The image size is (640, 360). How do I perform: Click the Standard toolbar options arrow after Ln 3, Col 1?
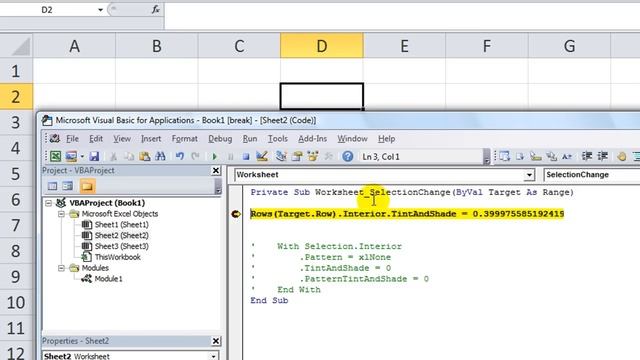pyautogui.click(x=487, y=157)
